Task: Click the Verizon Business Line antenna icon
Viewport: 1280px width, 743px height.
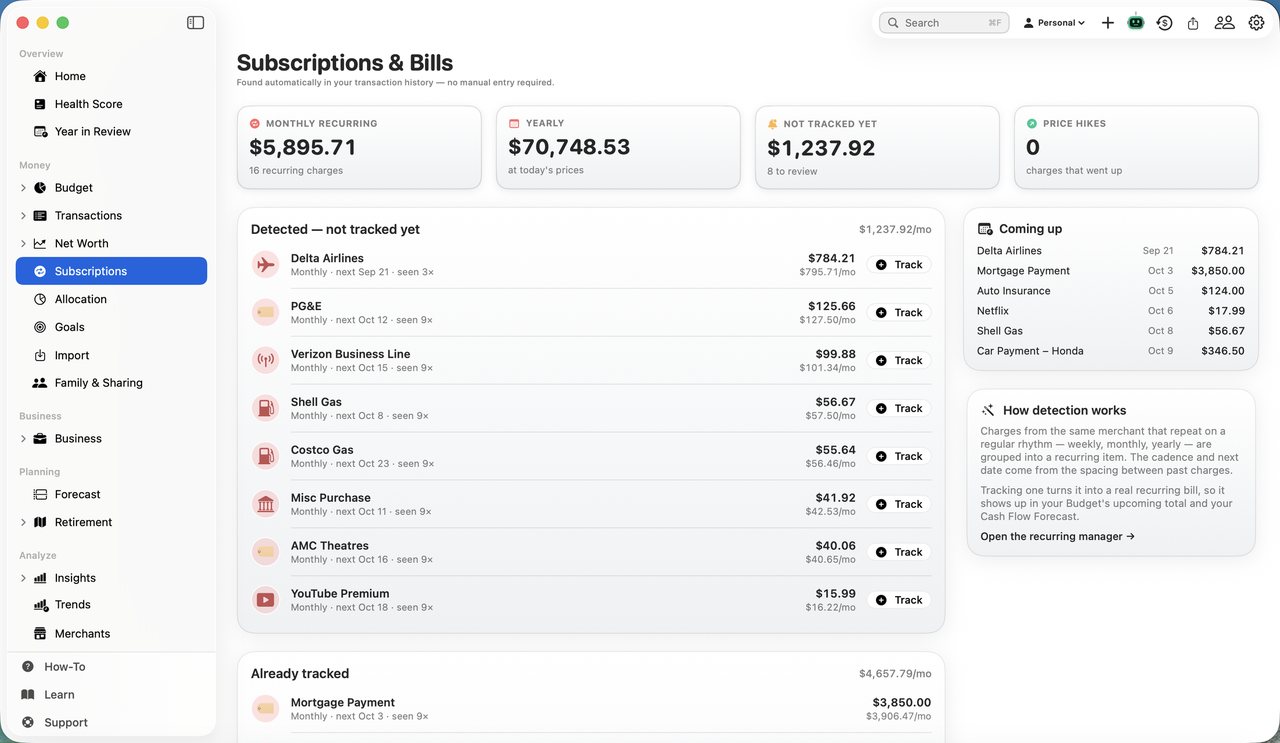Action: pos(265,360)
